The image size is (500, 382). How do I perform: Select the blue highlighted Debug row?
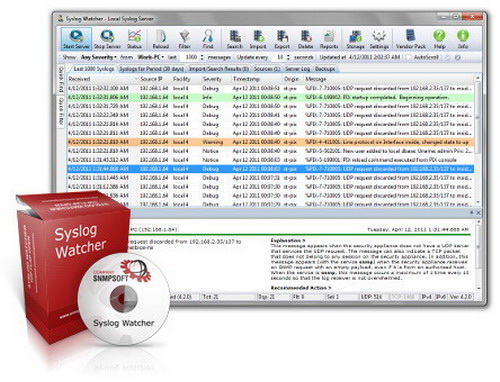[270, 169]
